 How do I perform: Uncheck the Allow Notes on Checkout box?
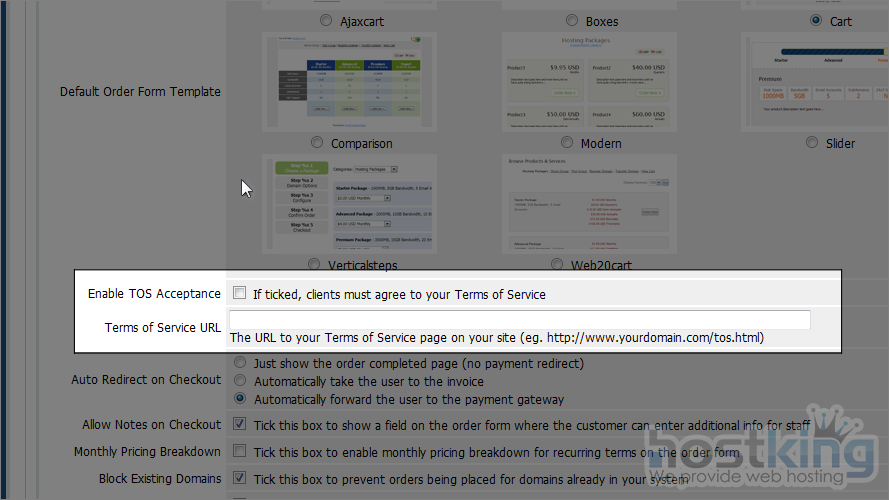click(x=240, y=424)
